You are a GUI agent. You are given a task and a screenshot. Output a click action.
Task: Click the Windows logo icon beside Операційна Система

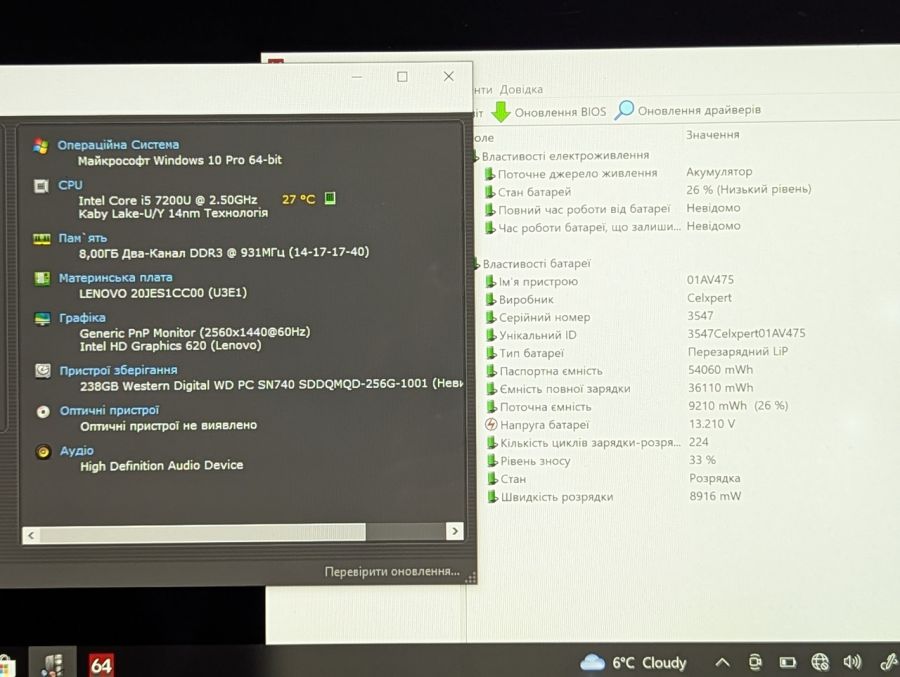pos(41,146)
